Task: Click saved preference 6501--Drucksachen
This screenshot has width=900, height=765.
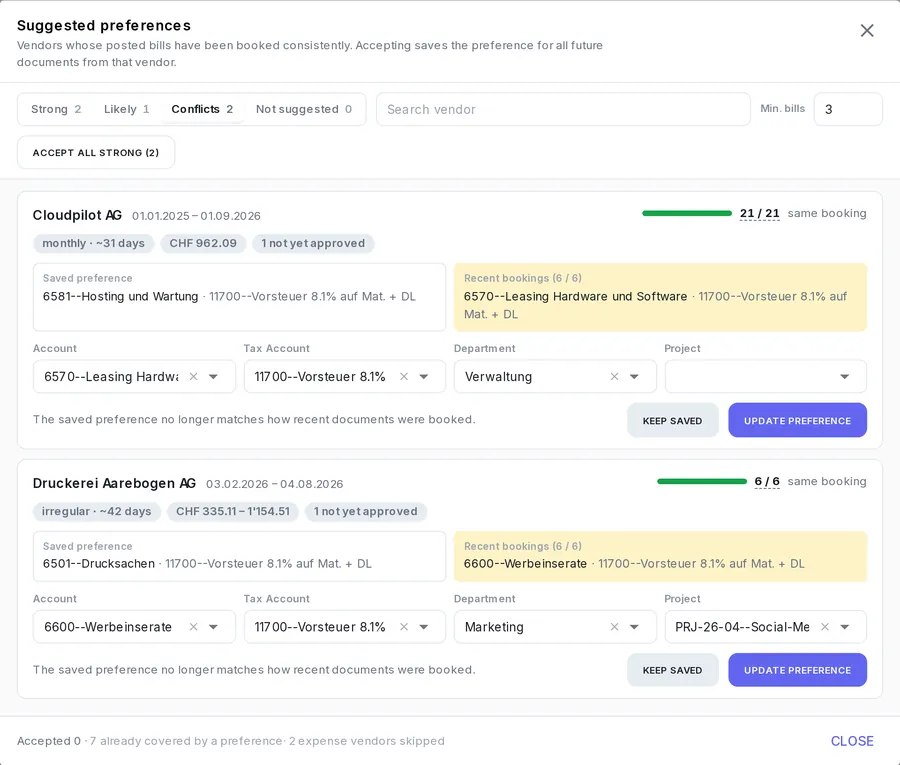Action: [x=239, y=556]
